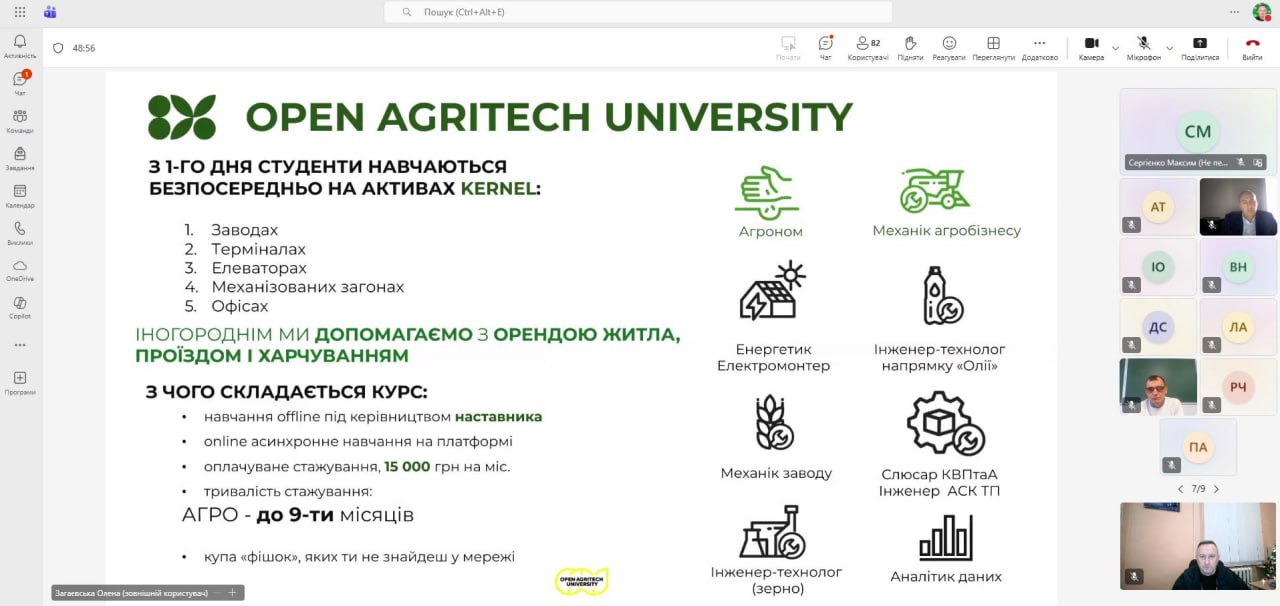Zoom in shared content with plus button
The width and height of the screenshot is (1280, 606).
point(233,593)
